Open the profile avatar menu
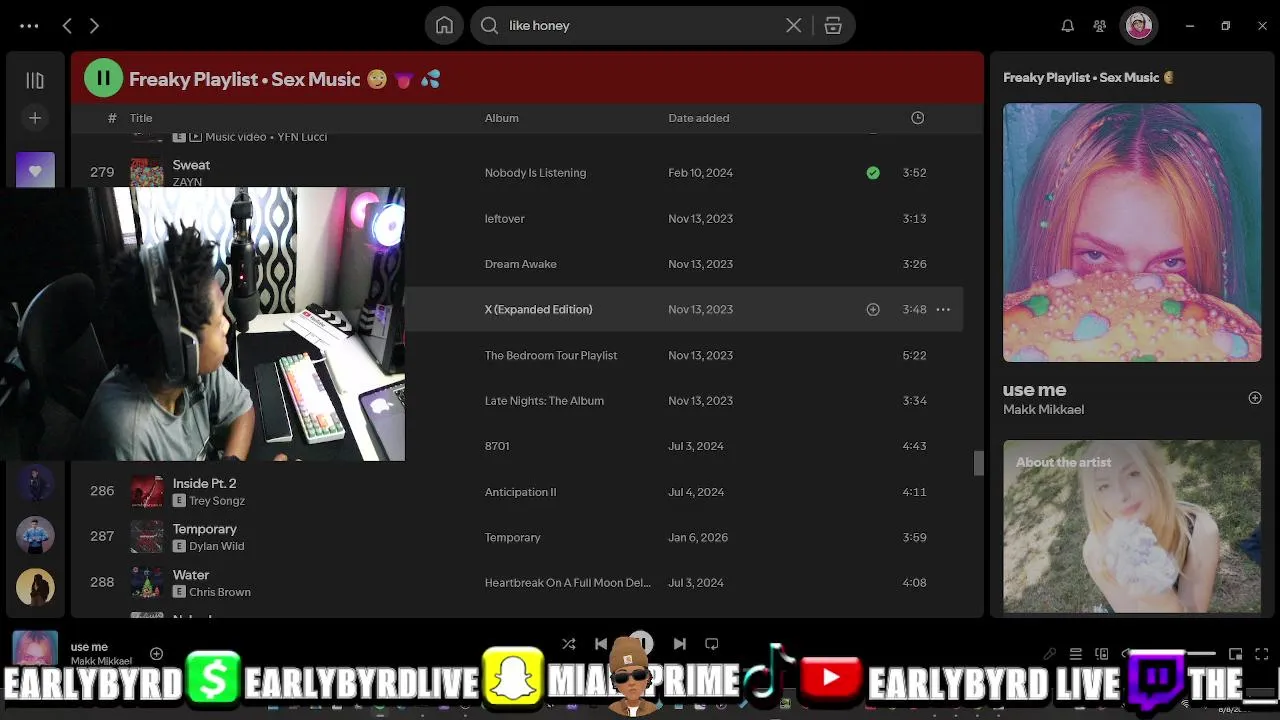Viewport: 1280px width, 720px height. (1138, 26)
